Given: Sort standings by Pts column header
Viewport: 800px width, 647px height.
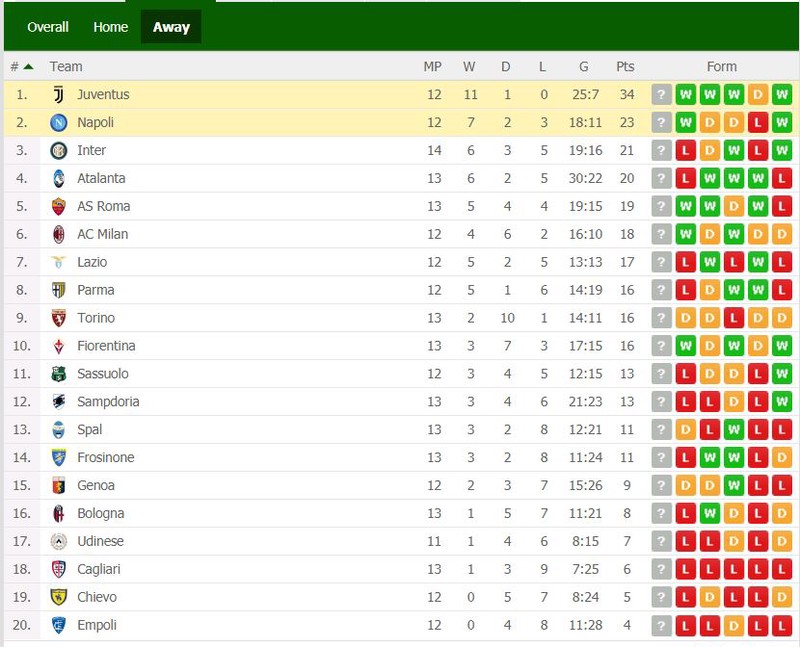Looking at the screenshot, I should tap(625, 66).
